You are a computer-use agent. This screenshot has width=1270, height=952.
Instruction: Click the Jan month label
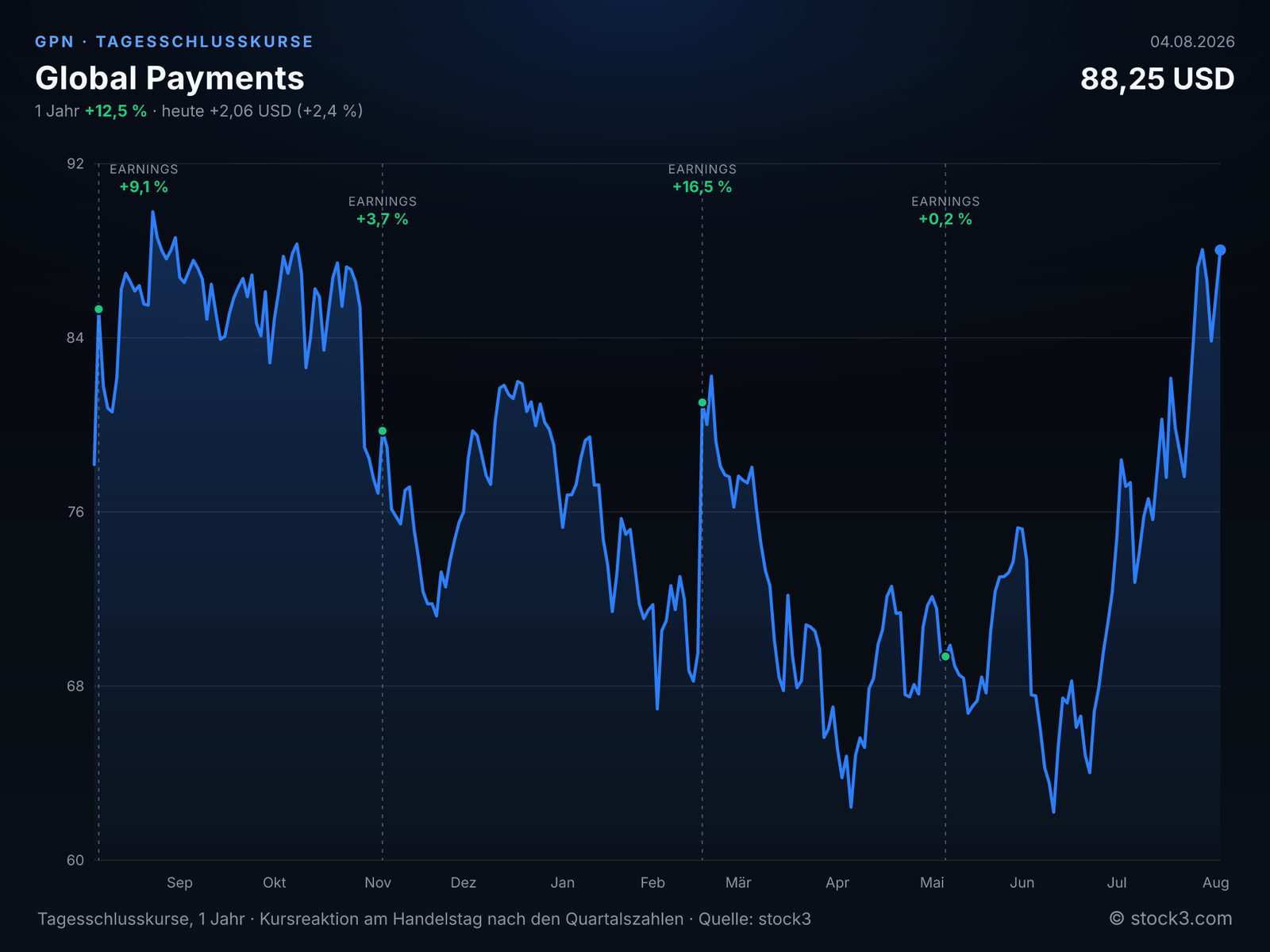coord(563,882)
